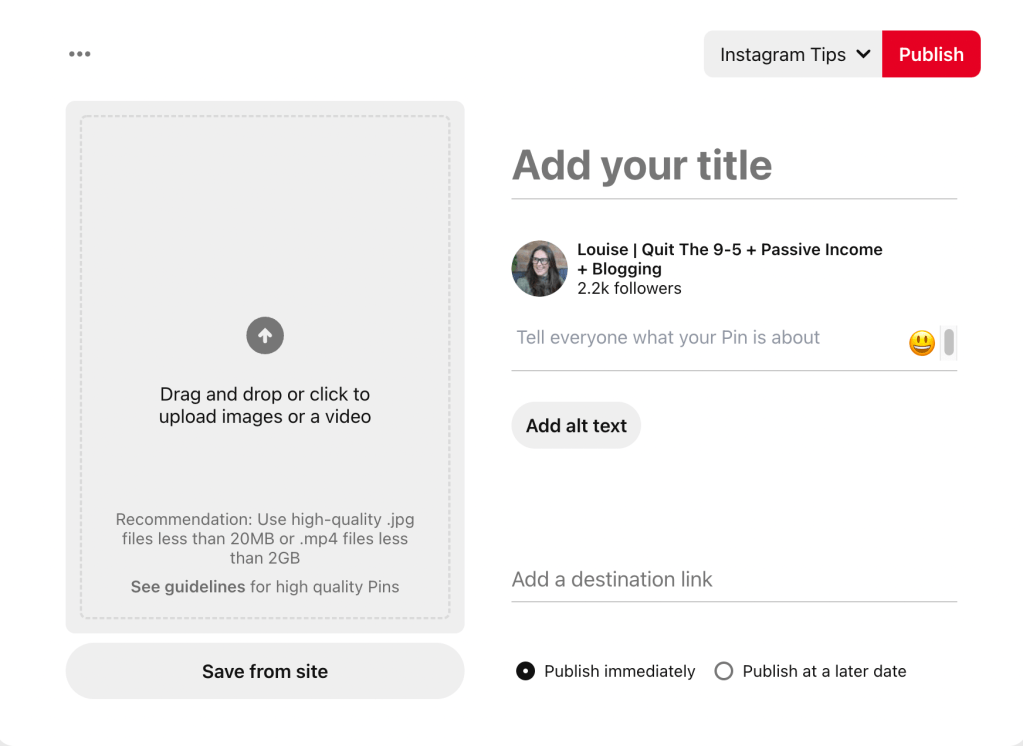Open the See guidelines link
Viewport: 1023px width, 746px height.
pos(188,587)
